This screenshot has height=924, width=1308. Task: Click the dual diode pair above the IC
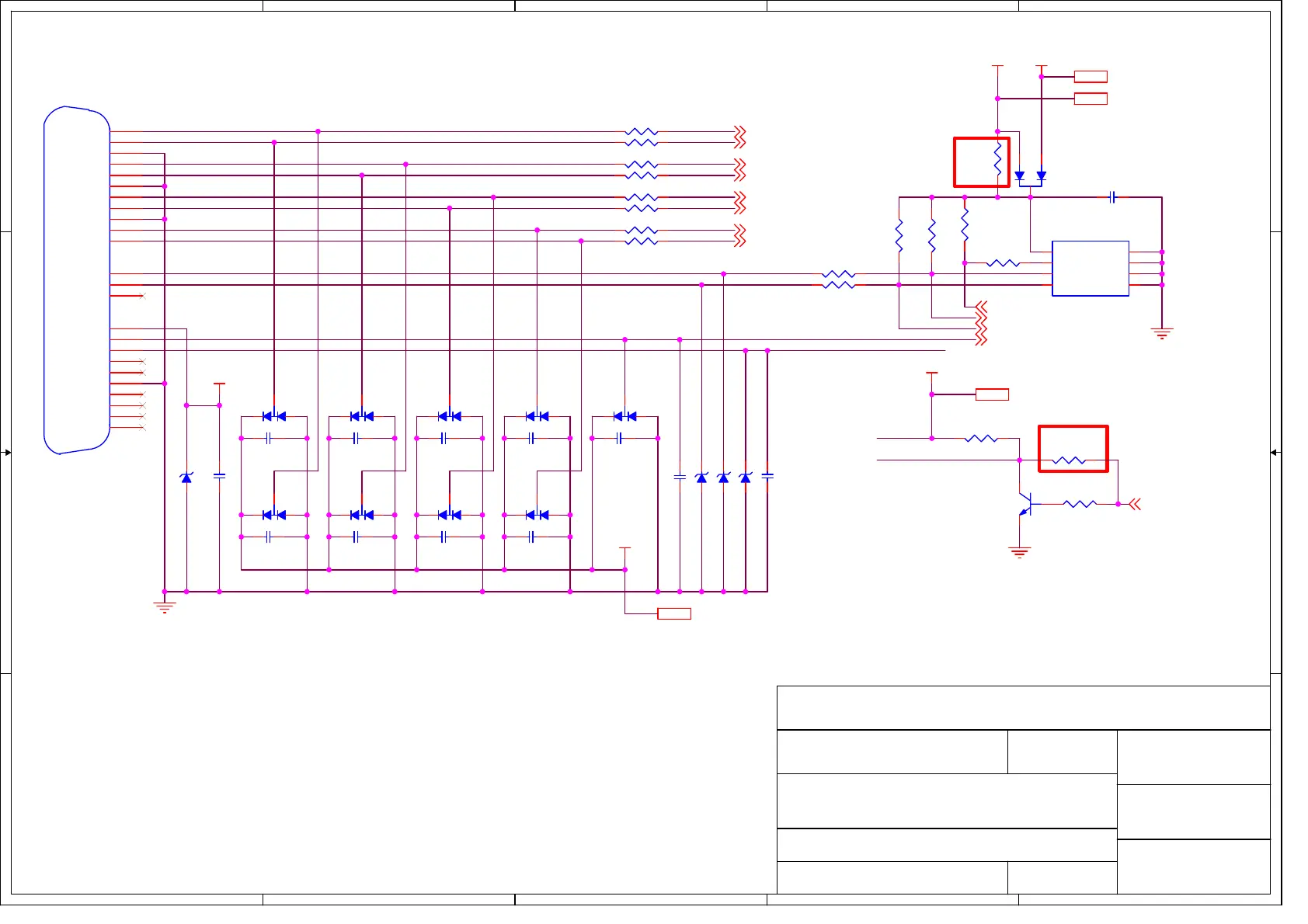(1030, 177)
